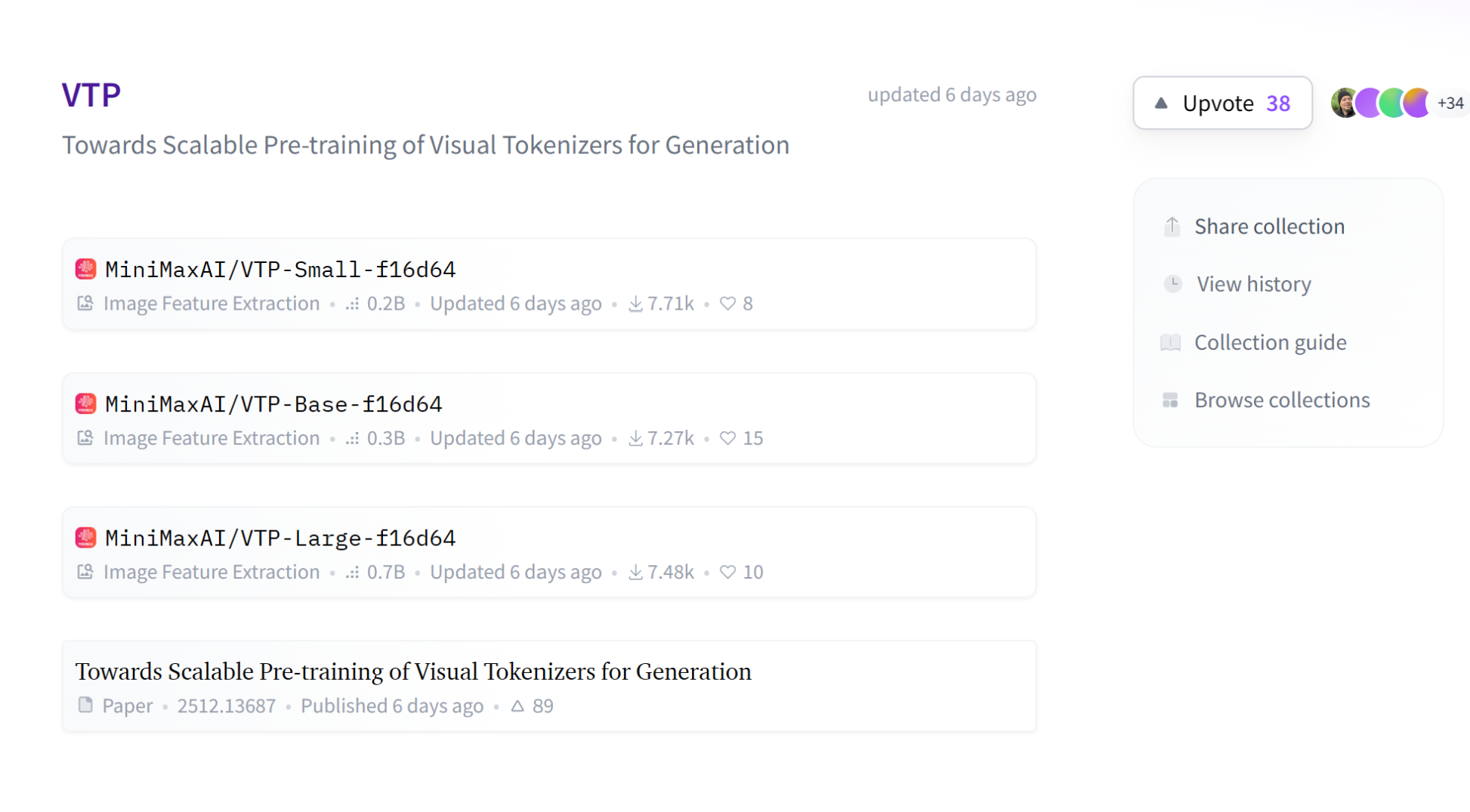Click the Share collection arrow icon
The width and height of the screenshot is (1470, 812).
(x=1172, y=226)
